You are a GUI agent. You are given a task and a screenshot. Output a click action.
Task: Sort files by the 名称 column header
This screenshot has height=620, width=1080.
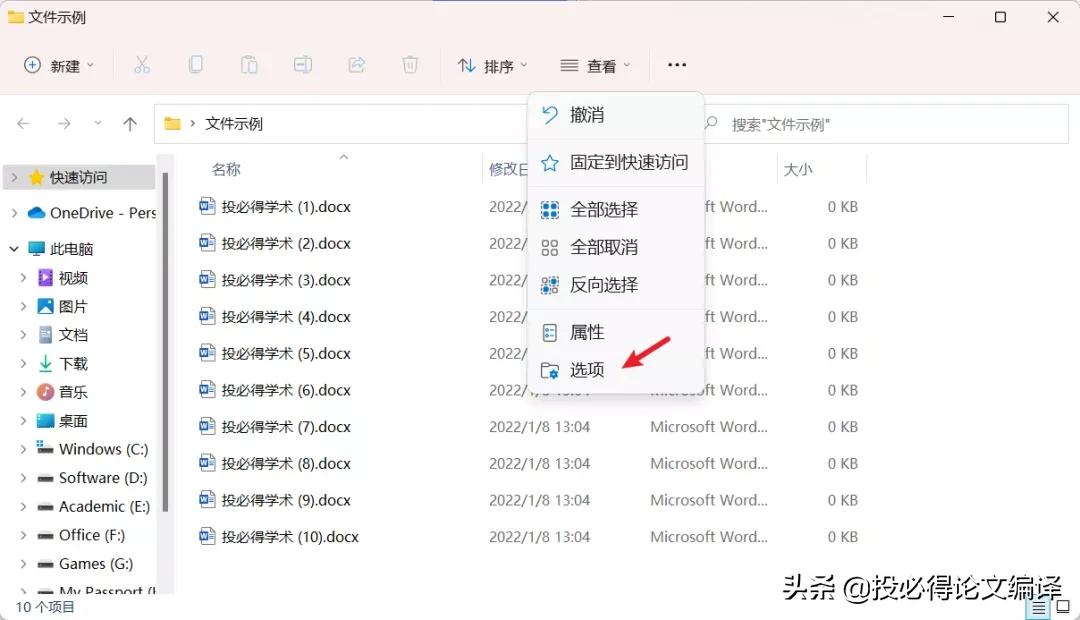tap(226, 168)
